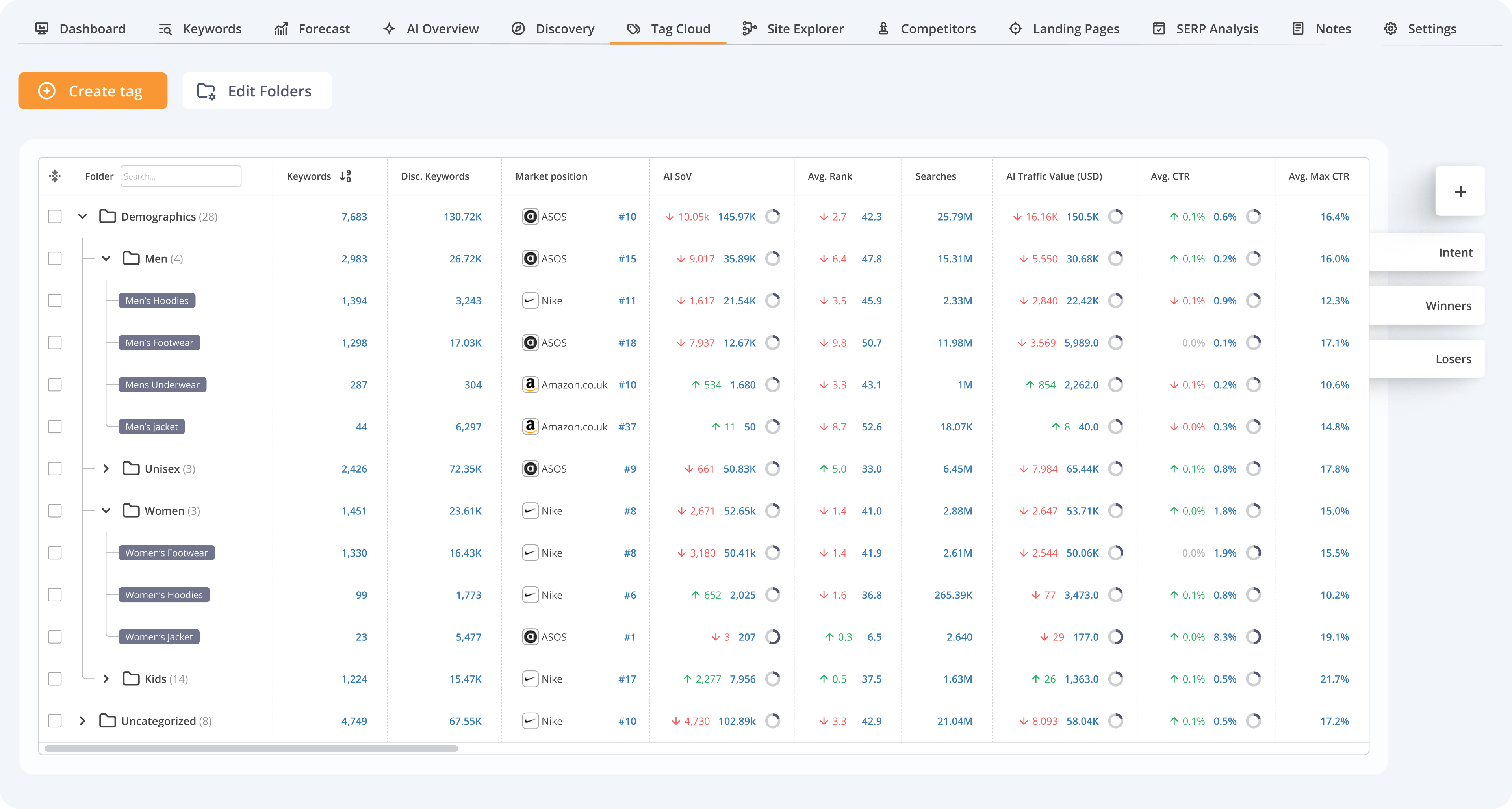Open Edit Folders
Image resolution: width=1512 pixels, height=809 pixels.
click(256, 91)
